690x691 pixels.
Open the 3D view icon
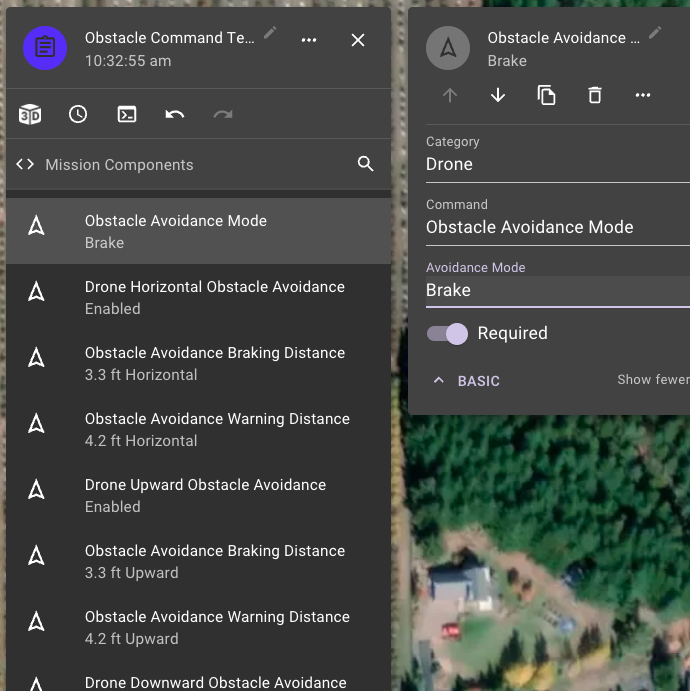[x=30, y=115]
